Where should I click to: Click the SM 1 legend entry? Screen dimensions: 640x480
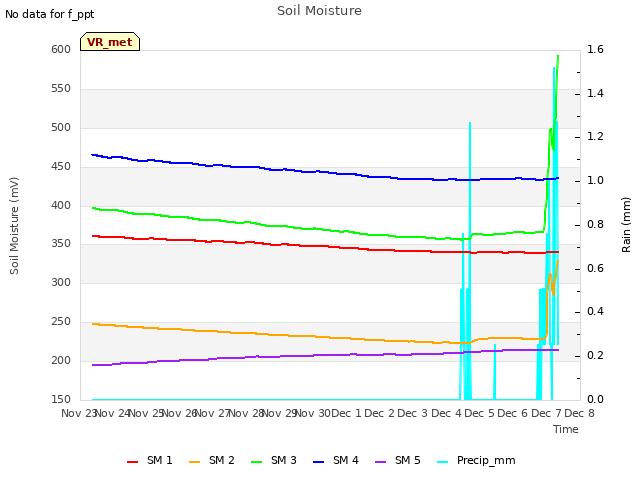[149, 460]
